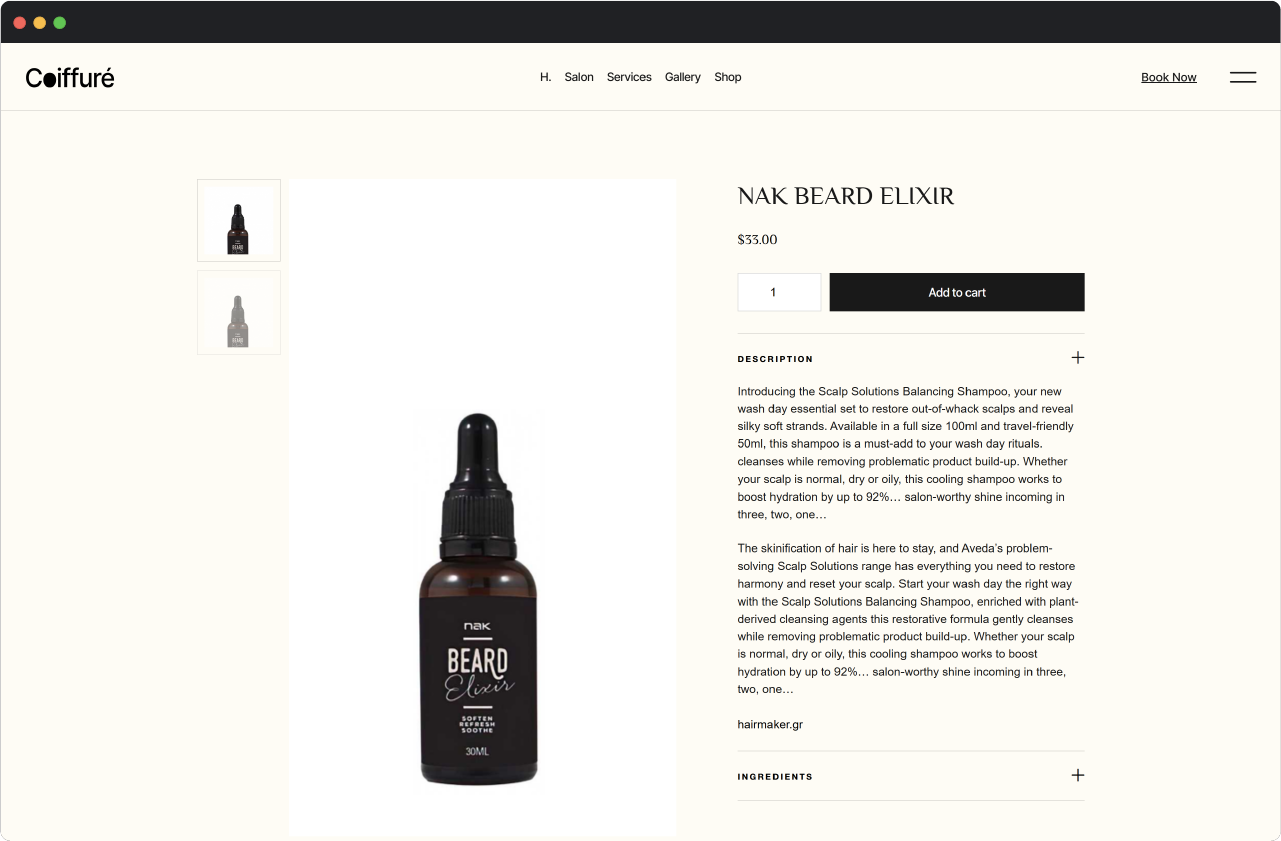Click the green maximize window button

60,22
